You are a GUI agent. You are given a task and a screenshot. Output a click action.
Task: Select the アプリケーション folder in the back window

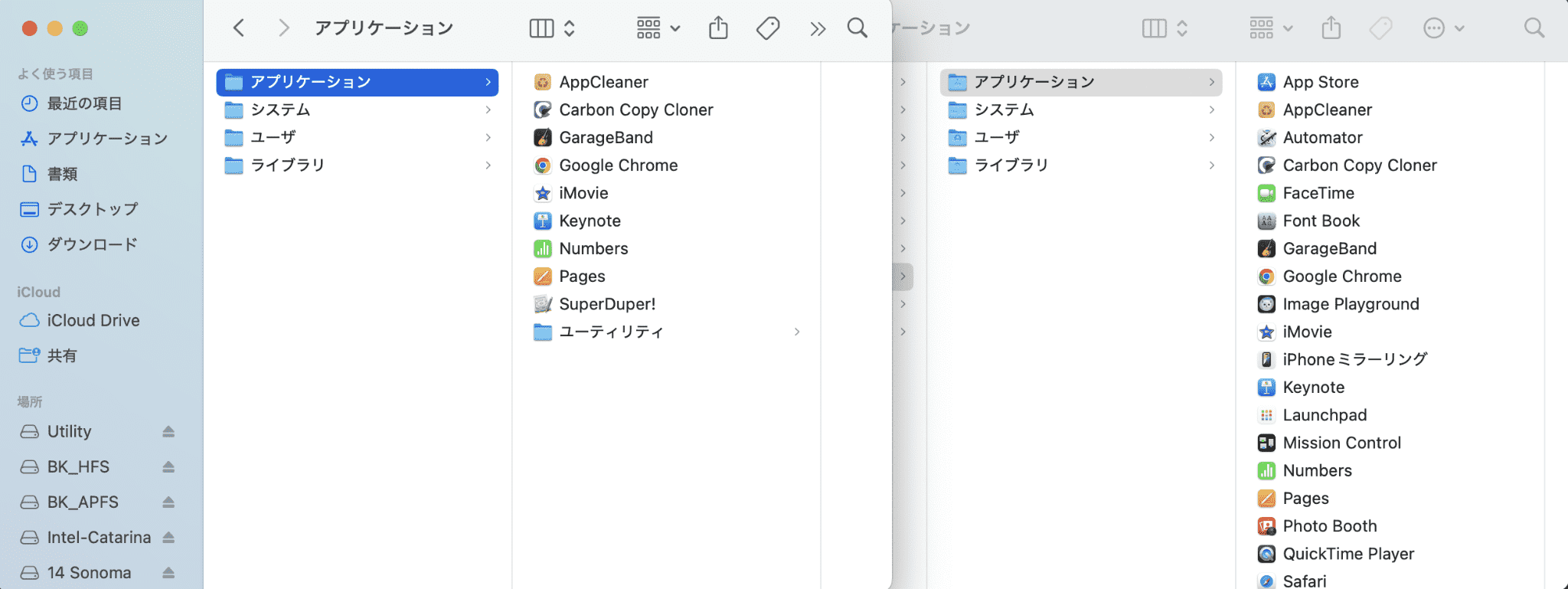click(x=1081, y=82)
